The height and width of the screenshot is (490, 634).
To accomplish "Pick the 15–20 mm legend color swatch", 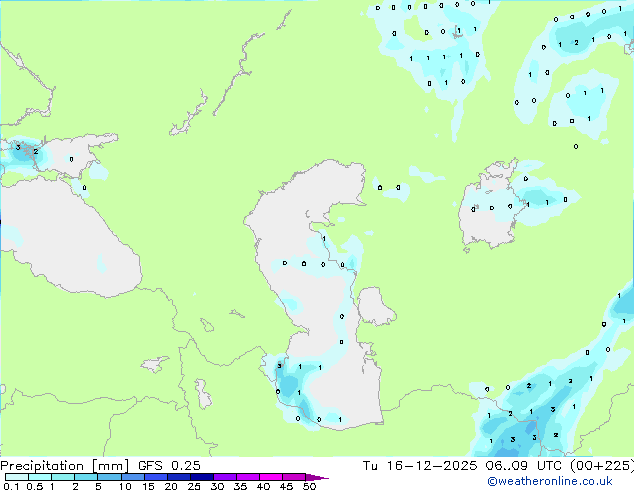I will pyautogui.click(x=156, y=477).
